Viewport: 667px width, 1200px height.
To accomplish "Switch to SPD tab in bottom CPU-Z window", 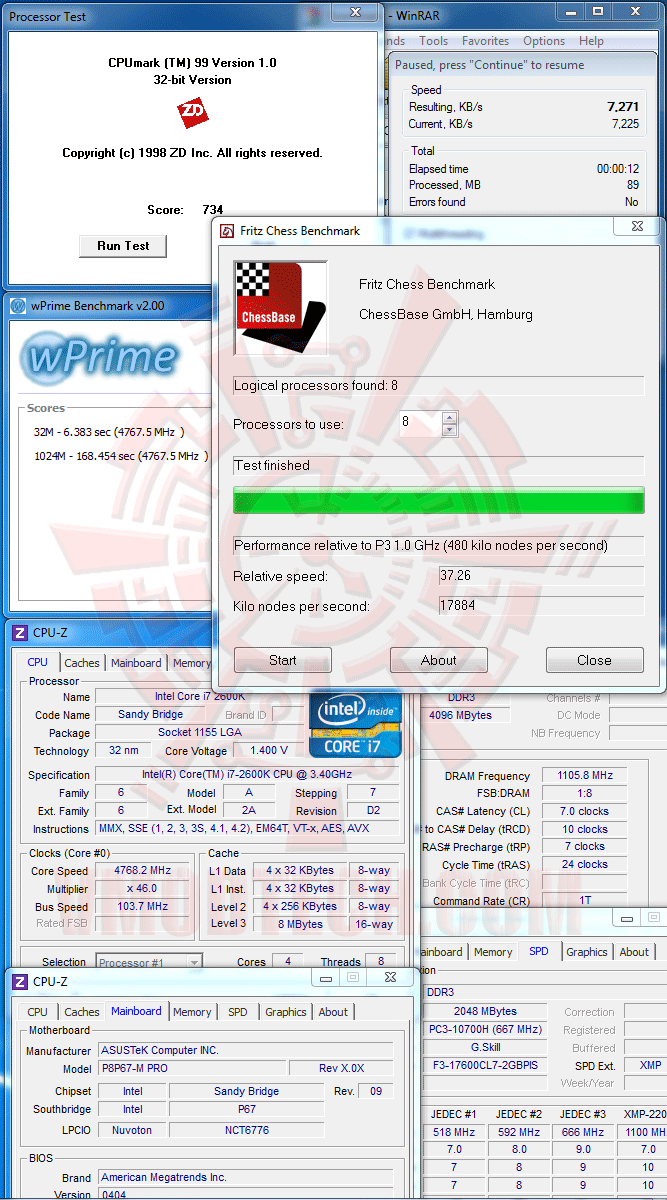I will pyautogui.click(x=237, y=1012).
